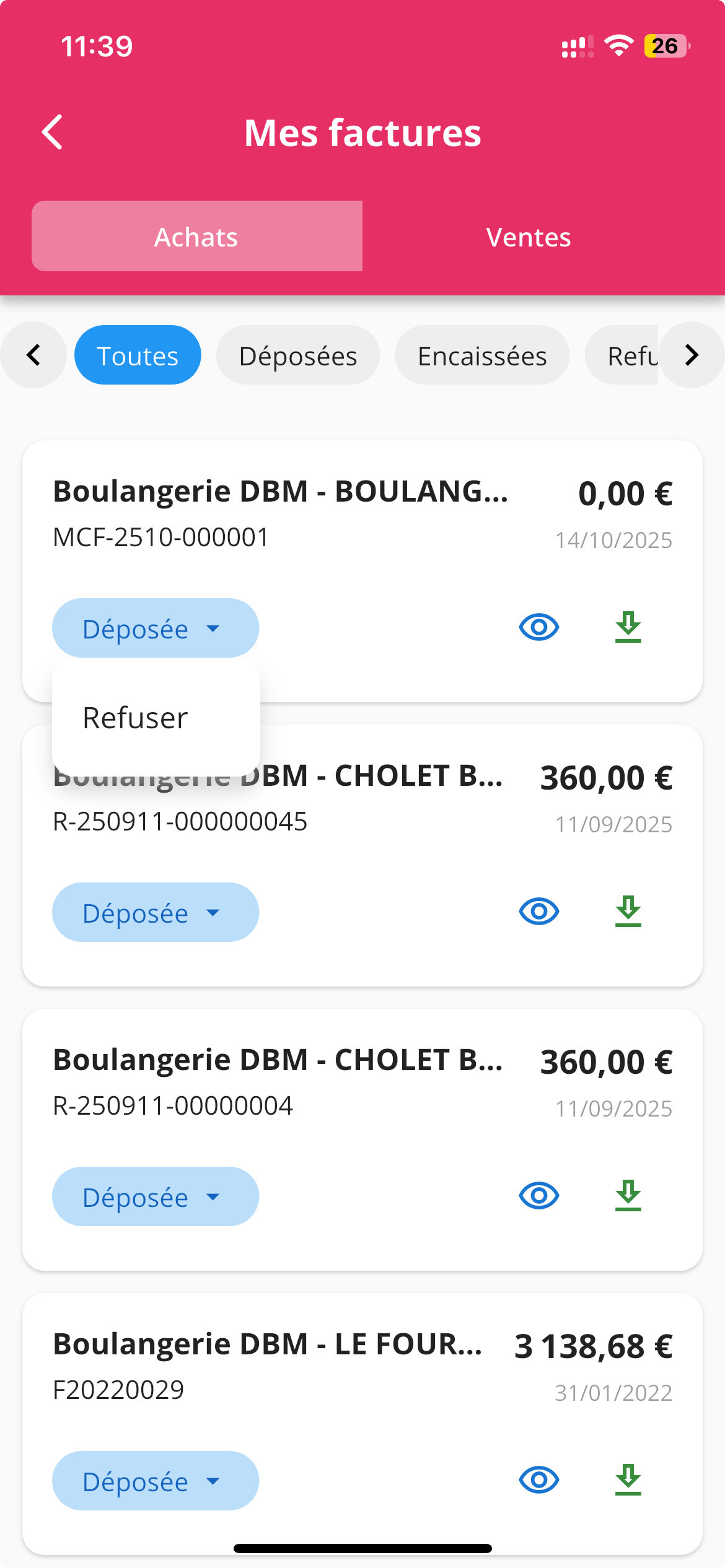This screenshot has height=1568, width=725.
Task: Filter invoices by Déposées
Action: pos(297,355)
